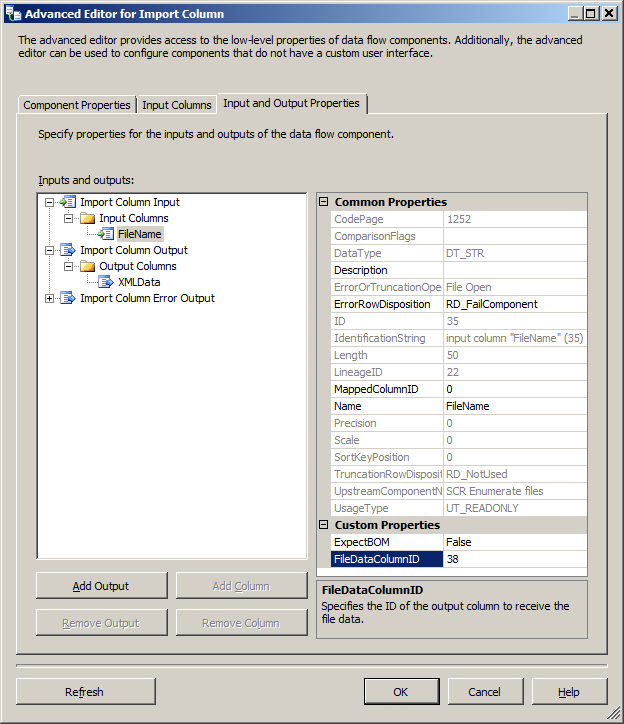Click the Advanced Editor title bar icon
The height and width of the screenshot is (724, 624).
(x=13, y=13)
